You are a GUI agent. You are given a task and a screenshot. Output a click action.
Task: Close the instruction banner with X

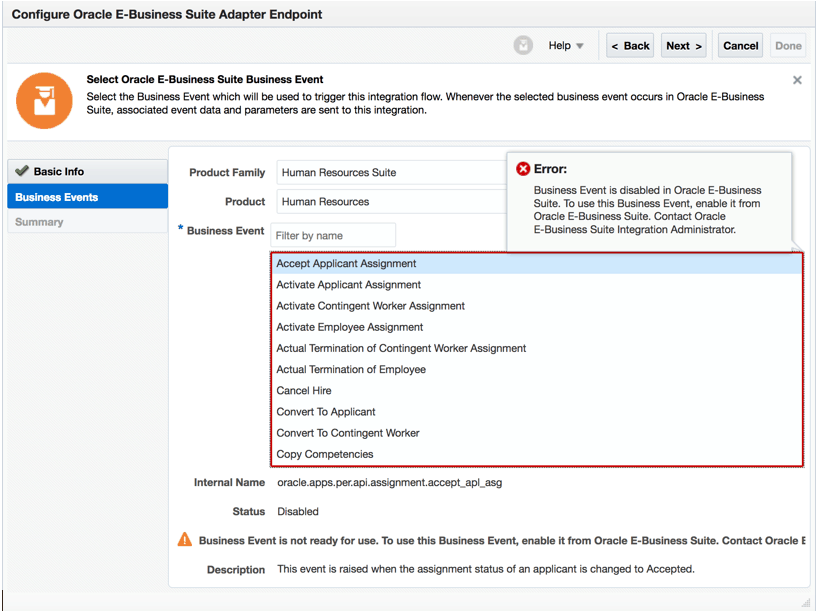click(x=797, y=80)
